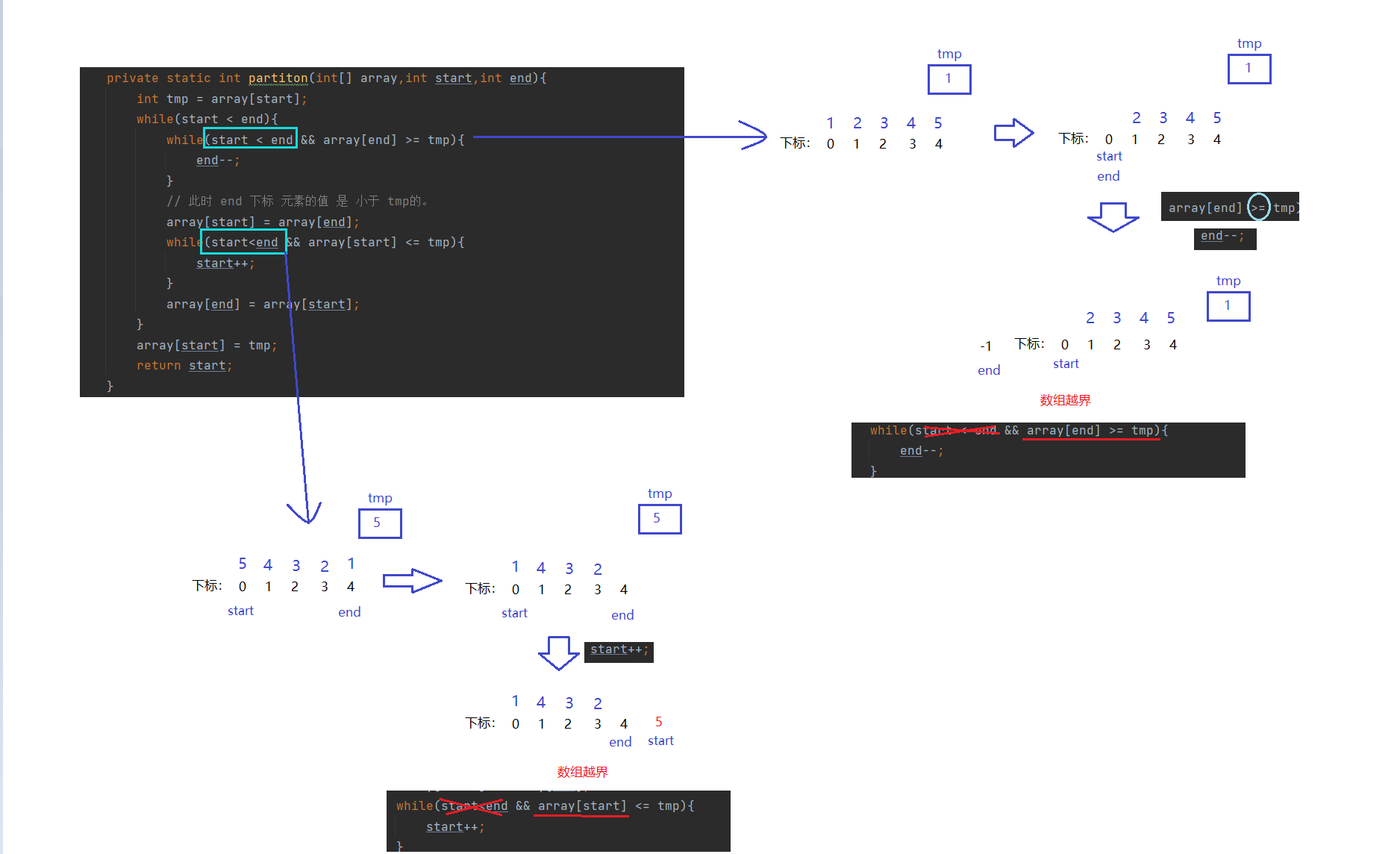Click the 'array[start] = tmp;' code line
1400x854 pixels.
pyautogui.click(x=207, y=345)
